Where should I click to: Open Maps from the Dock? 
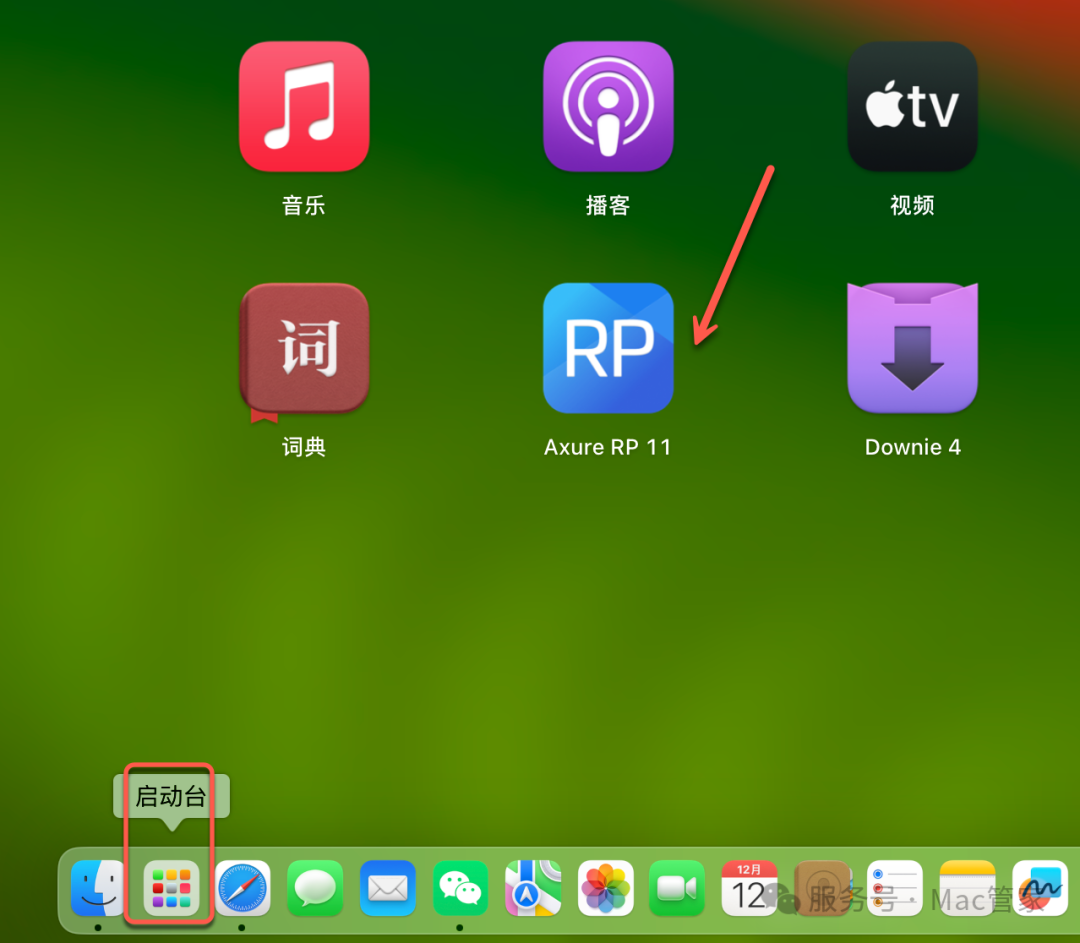pyautogui.click(x=532, y=888)
